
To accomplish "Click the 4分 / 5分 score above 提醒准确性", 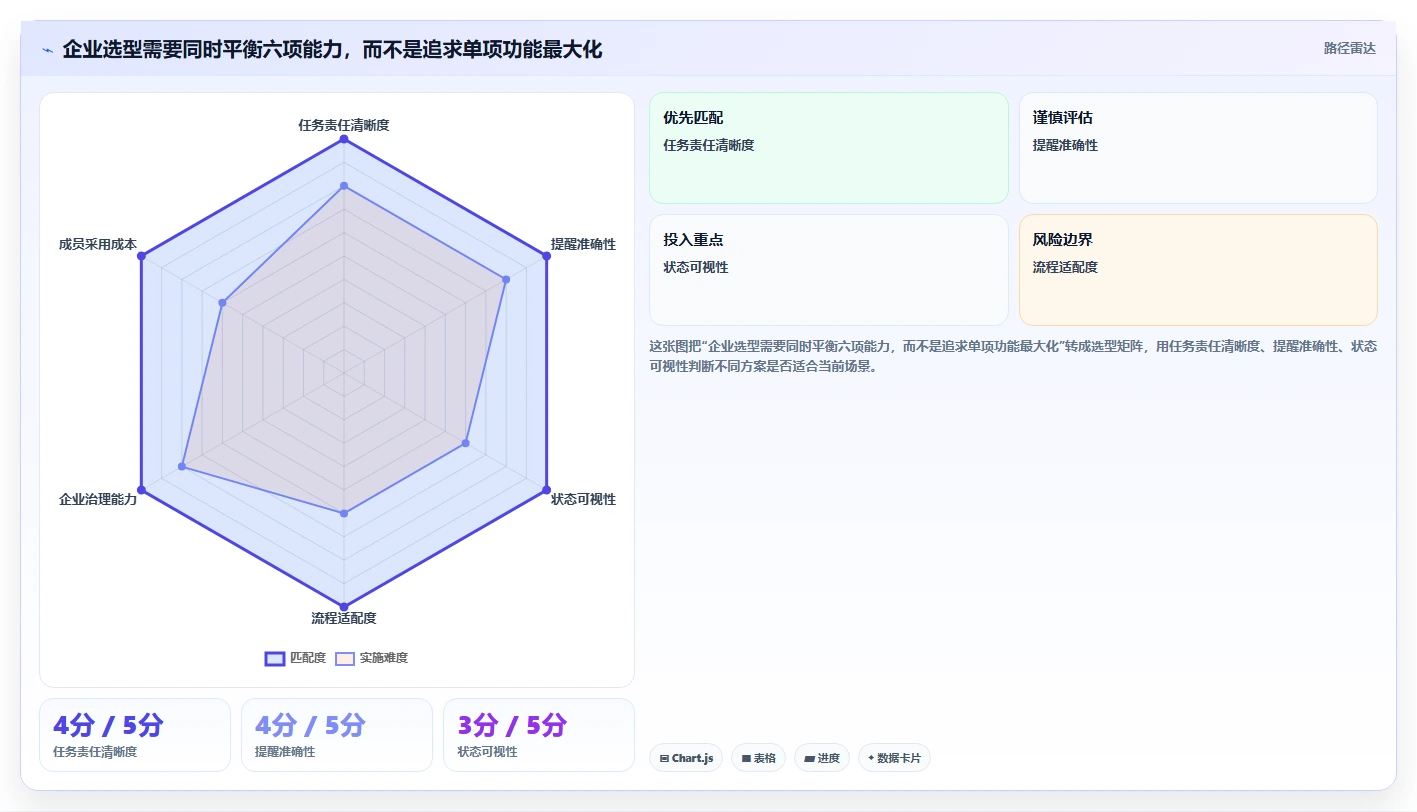I will [310, 725].
